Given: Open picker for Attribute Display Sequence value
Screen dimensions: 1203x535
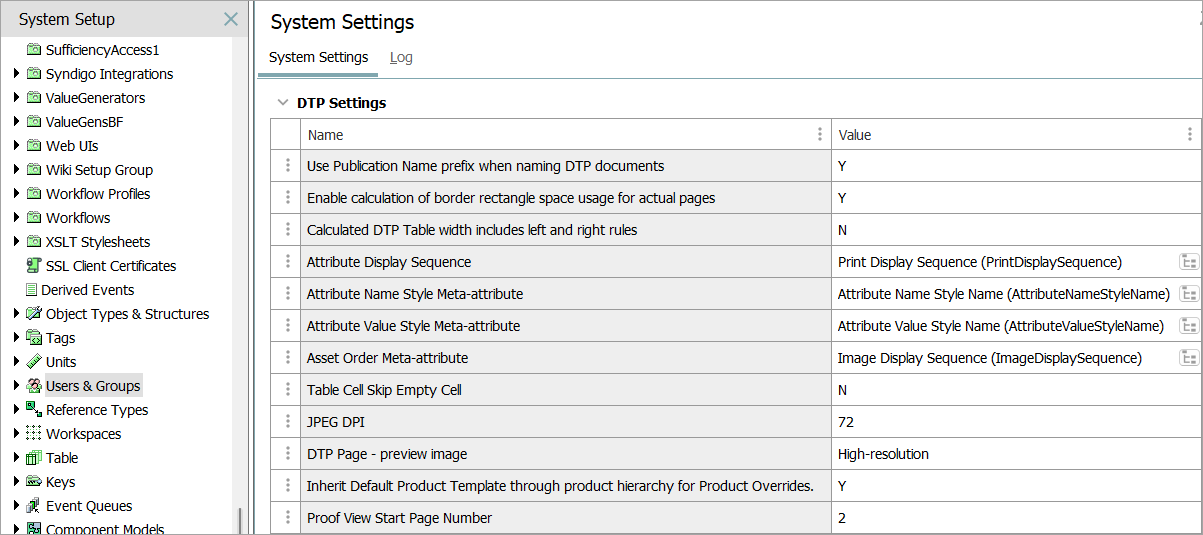Looking at the screenshot, I should click(x=1188, y=262).
